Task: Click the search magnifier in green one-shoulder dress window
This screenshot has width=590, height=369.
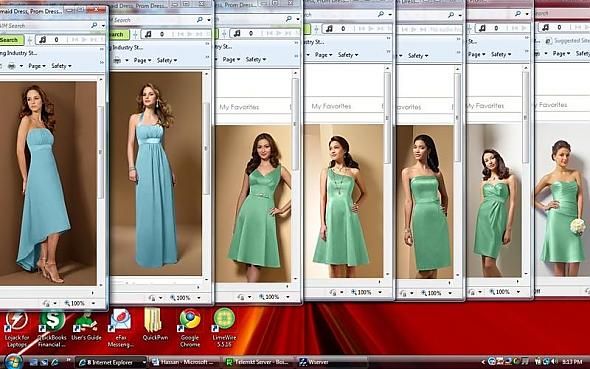Action: pos(381,14)
